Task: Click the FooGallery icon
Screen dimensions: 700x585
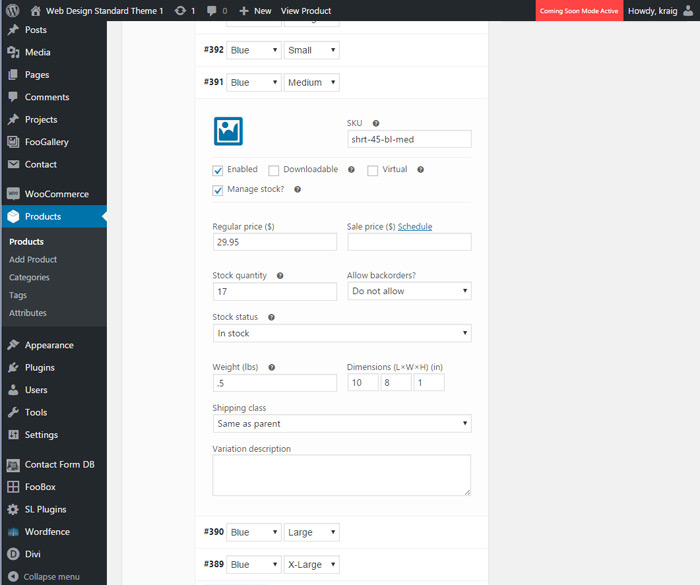Action: [x=13, y=142]
